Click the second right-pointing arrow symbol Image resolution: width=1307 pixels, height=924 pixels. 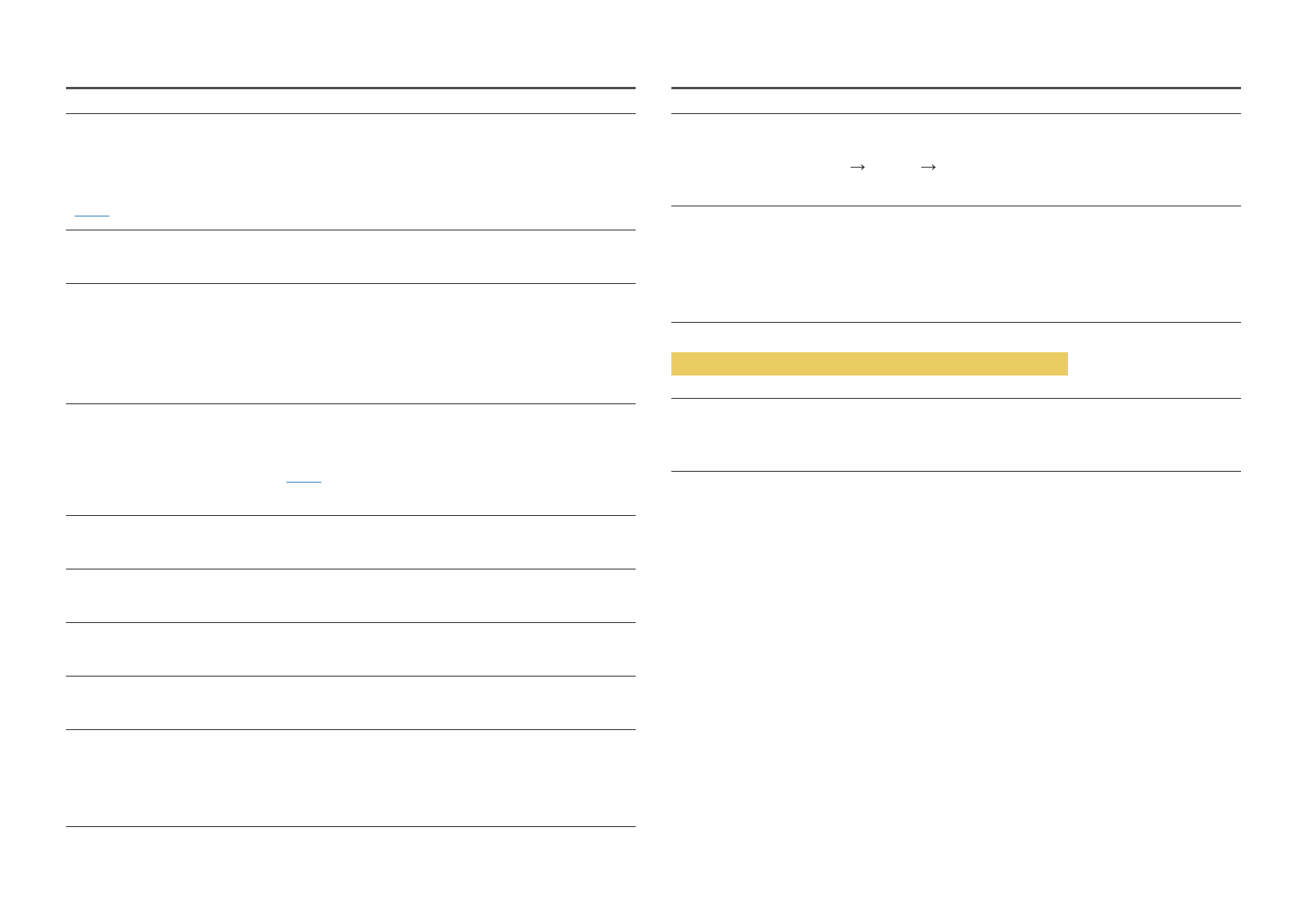[927, 167]
